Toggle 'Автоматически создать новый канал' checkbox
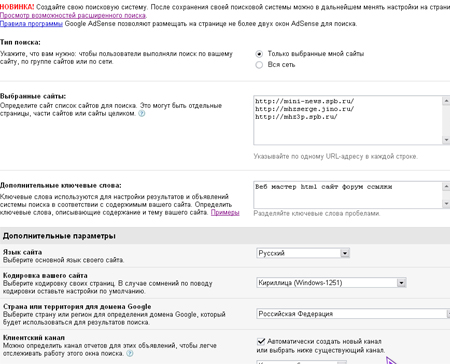450x364 pixels. (x=261, y=341)
